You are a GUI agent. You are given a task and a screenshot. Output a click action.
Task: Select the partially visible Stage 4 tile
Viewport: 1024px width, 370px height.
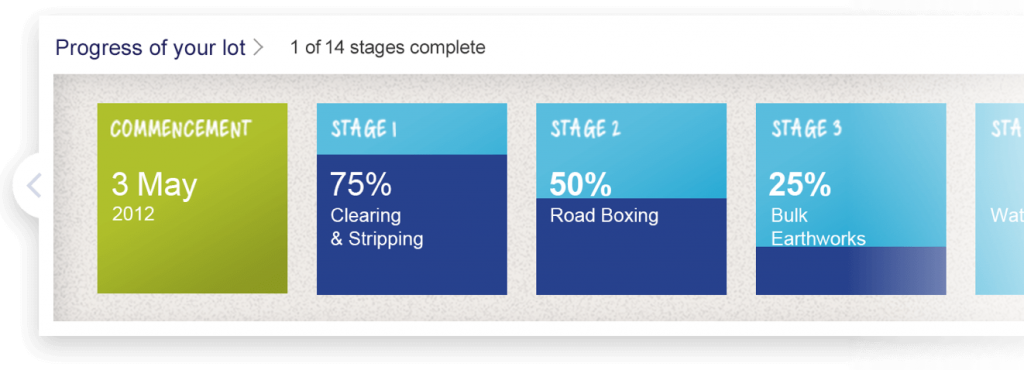[999, 198]
